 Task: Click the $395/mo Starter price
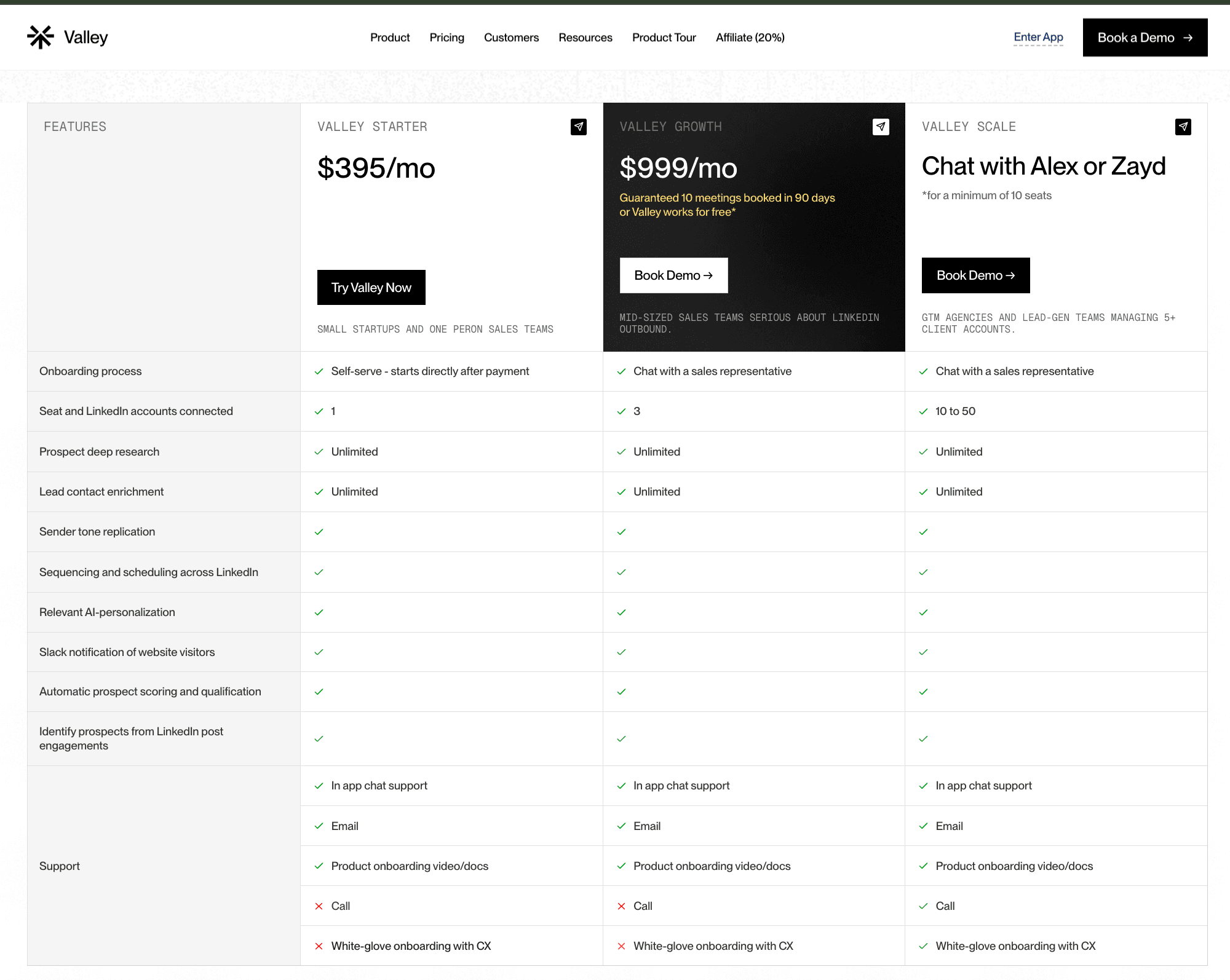376,168
